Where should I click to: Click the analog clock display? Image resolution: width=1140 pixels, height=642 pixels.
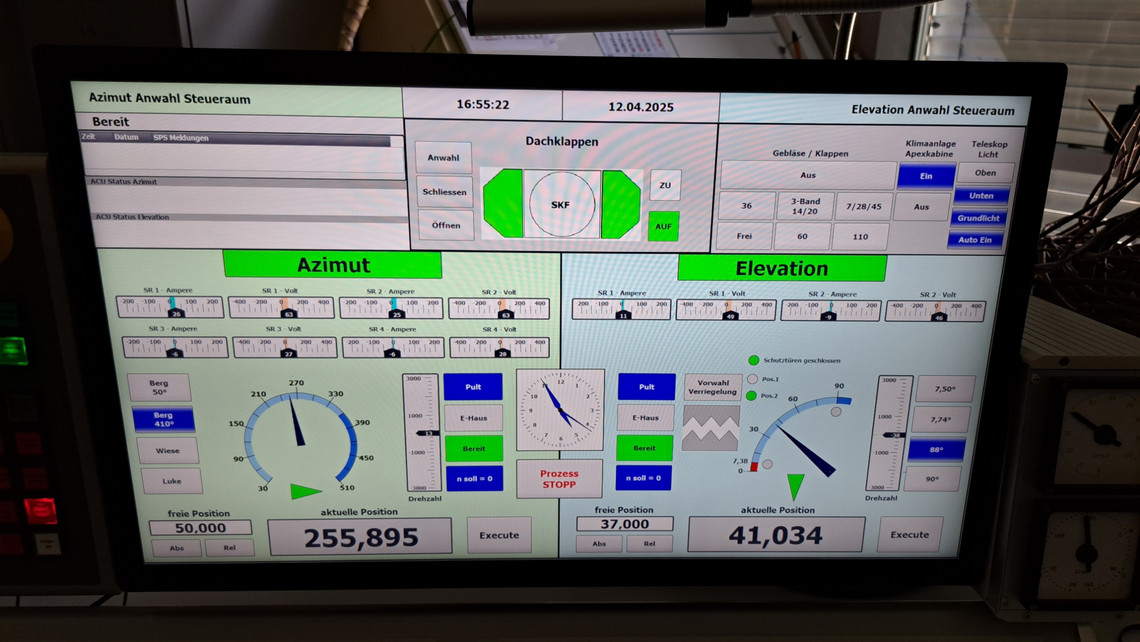(x=560, y=408)
